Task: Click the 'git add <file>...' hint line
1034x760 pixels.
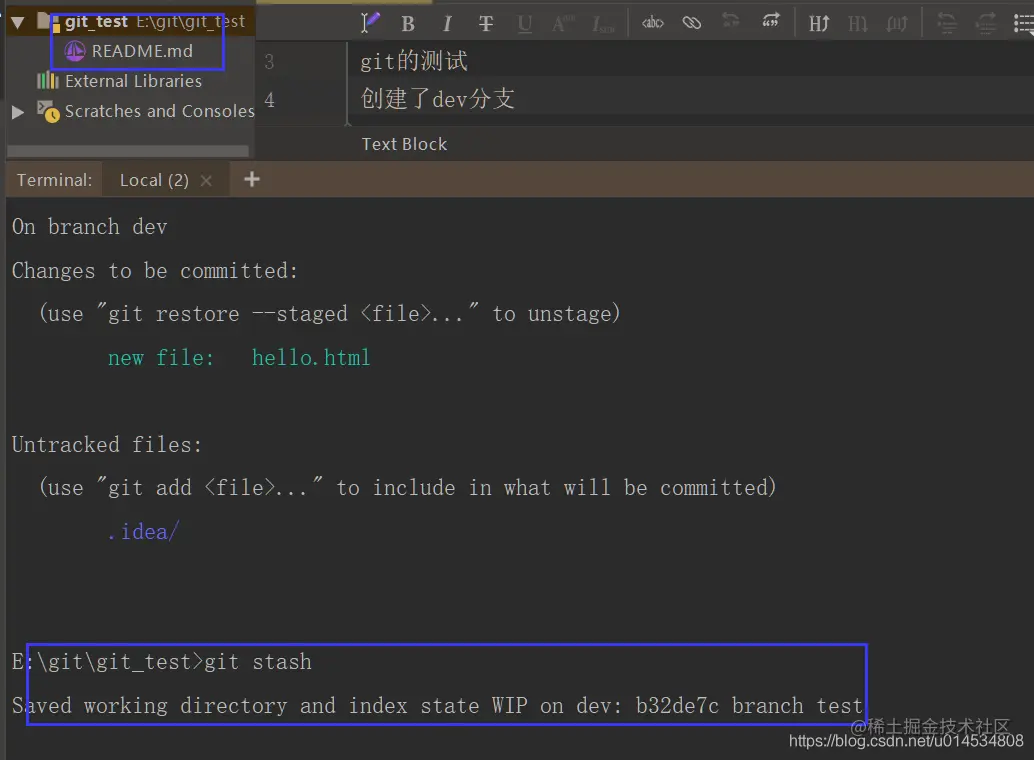Action: (x=408, y=488)
